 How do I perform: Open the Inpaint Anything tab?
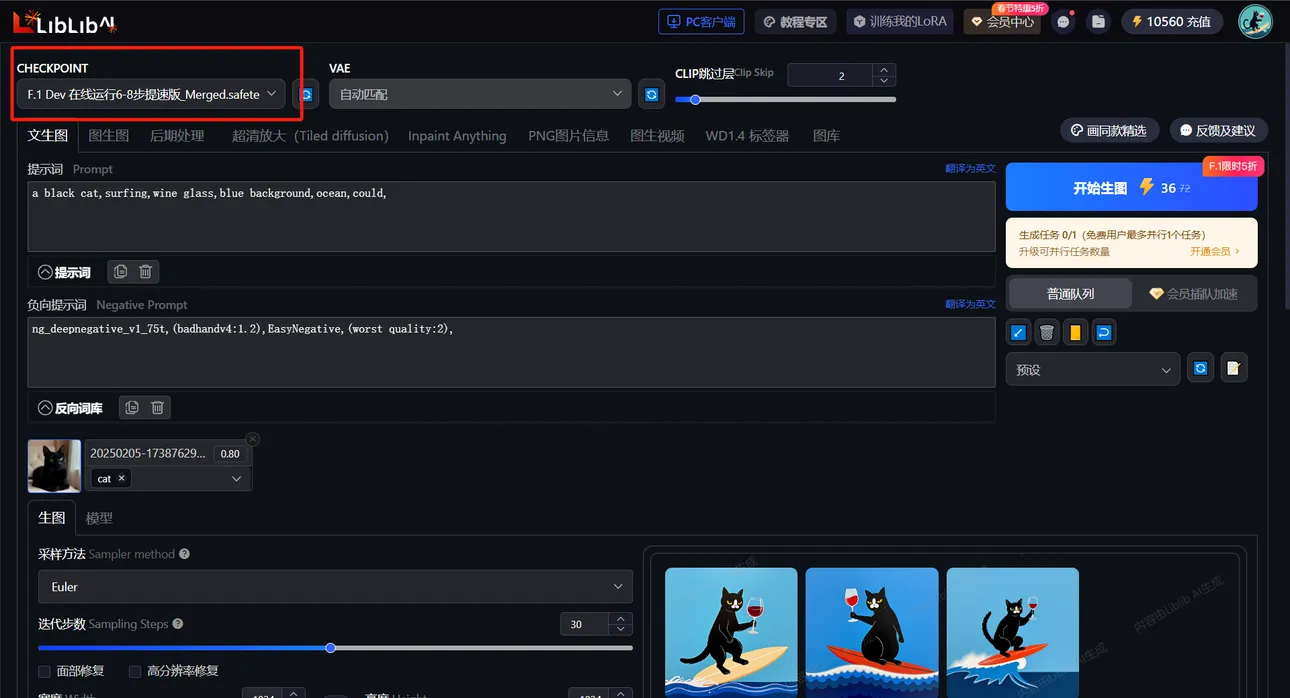pos(457,136)
